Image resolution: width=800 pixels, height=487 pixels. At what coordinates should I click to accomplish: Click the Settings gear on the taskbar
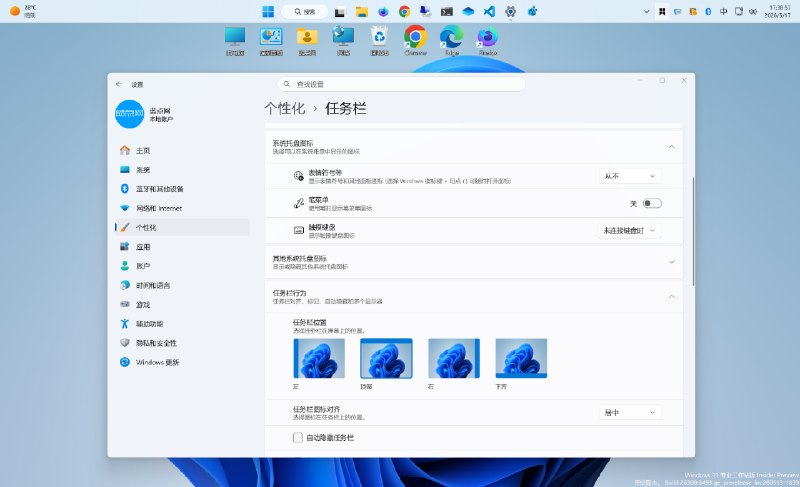click(x=511, y=11)
